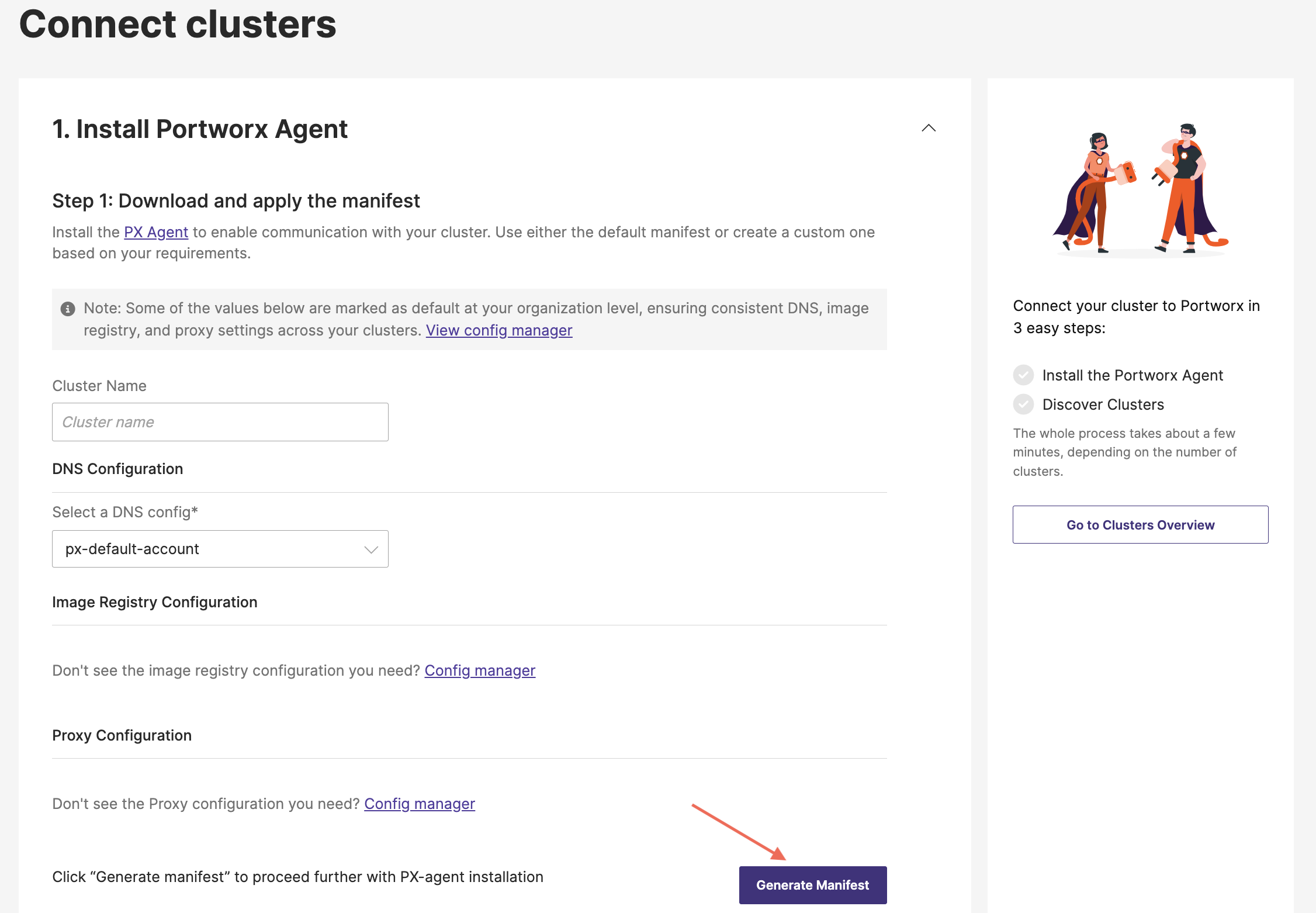1316x913 pixels.
Task: Click the Connect clusters page title
Action: tap(178, 25)
